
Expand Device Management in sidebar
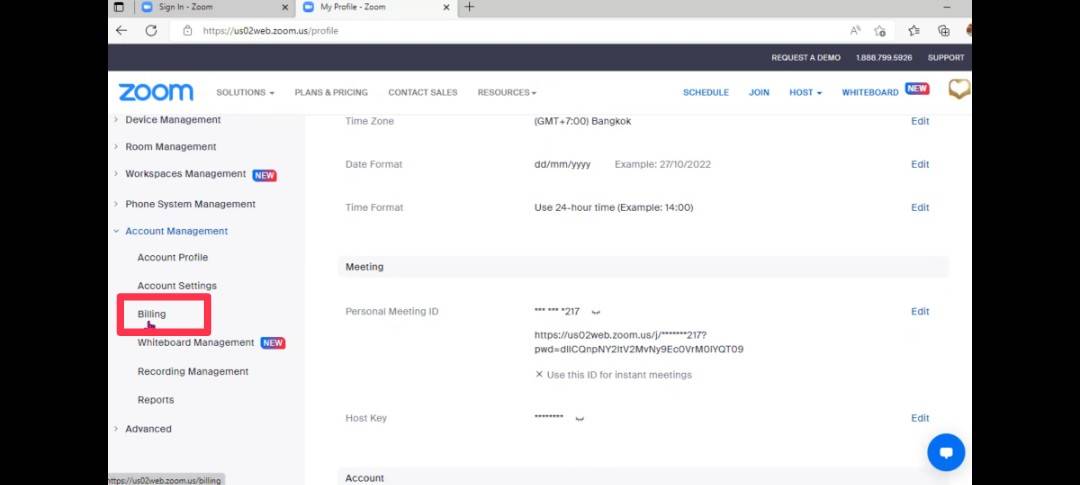[173, 120]
